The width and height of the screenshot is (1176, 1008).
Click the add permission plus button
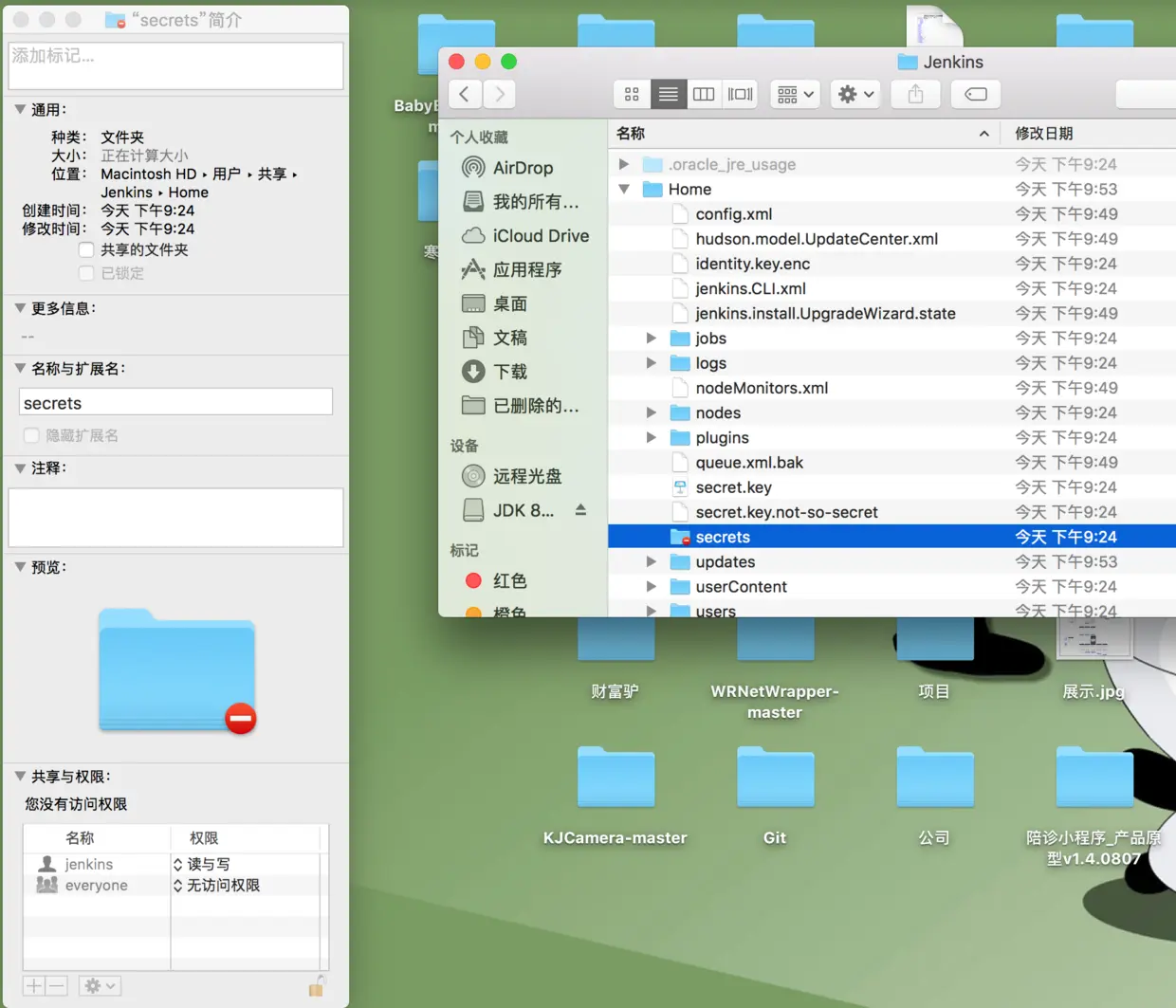pyautogui.click(x=33, y=986)
